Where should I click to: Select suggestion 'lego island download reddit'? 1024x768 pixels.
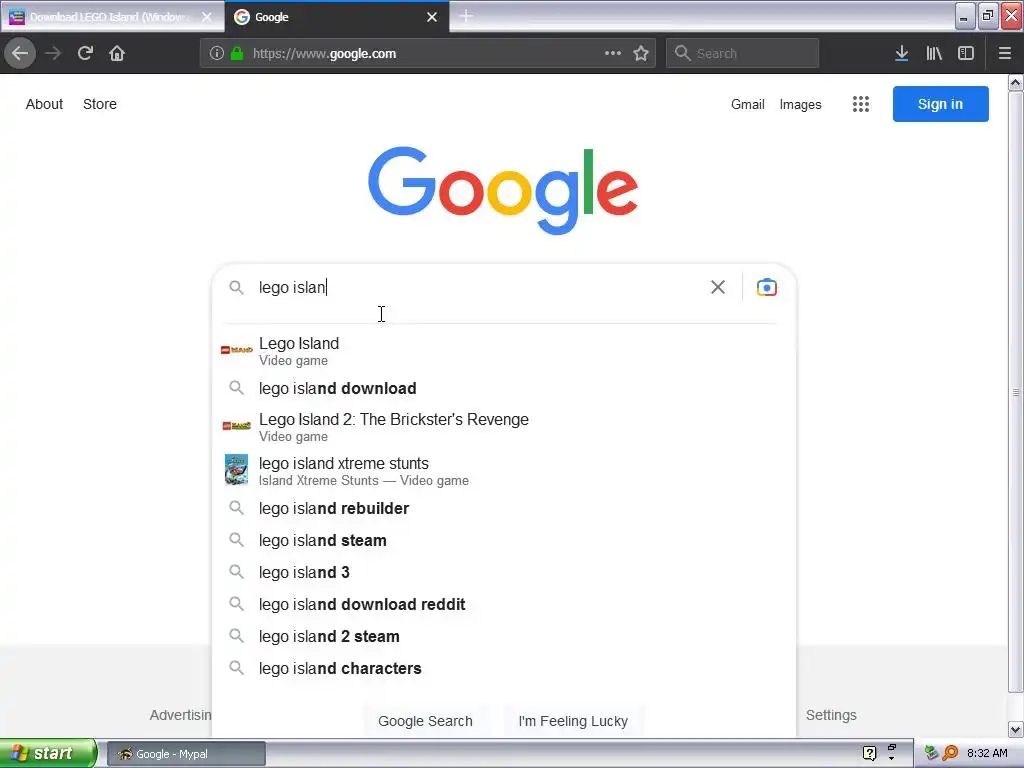point(504,604)
